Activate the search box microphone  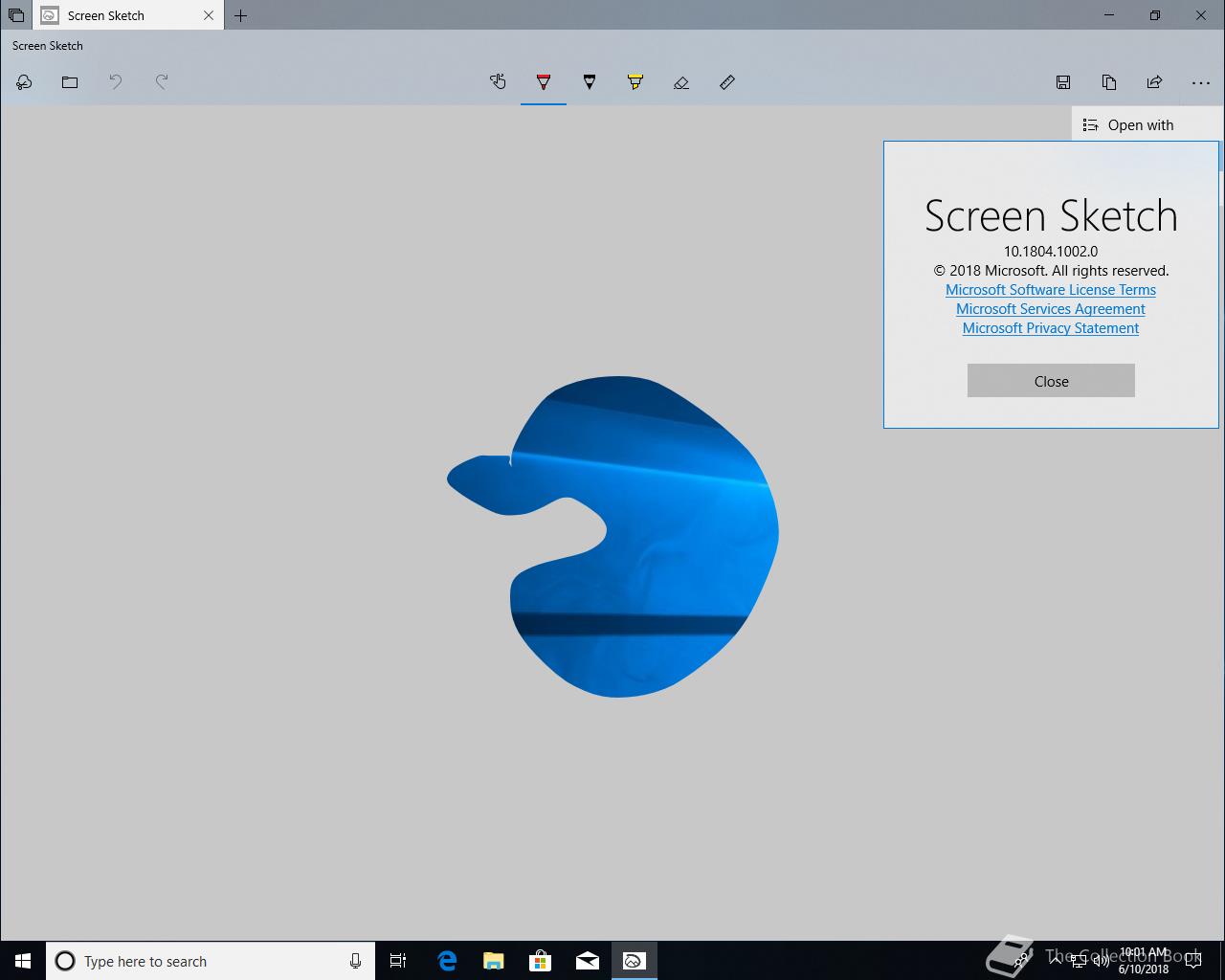coord(355,961)
